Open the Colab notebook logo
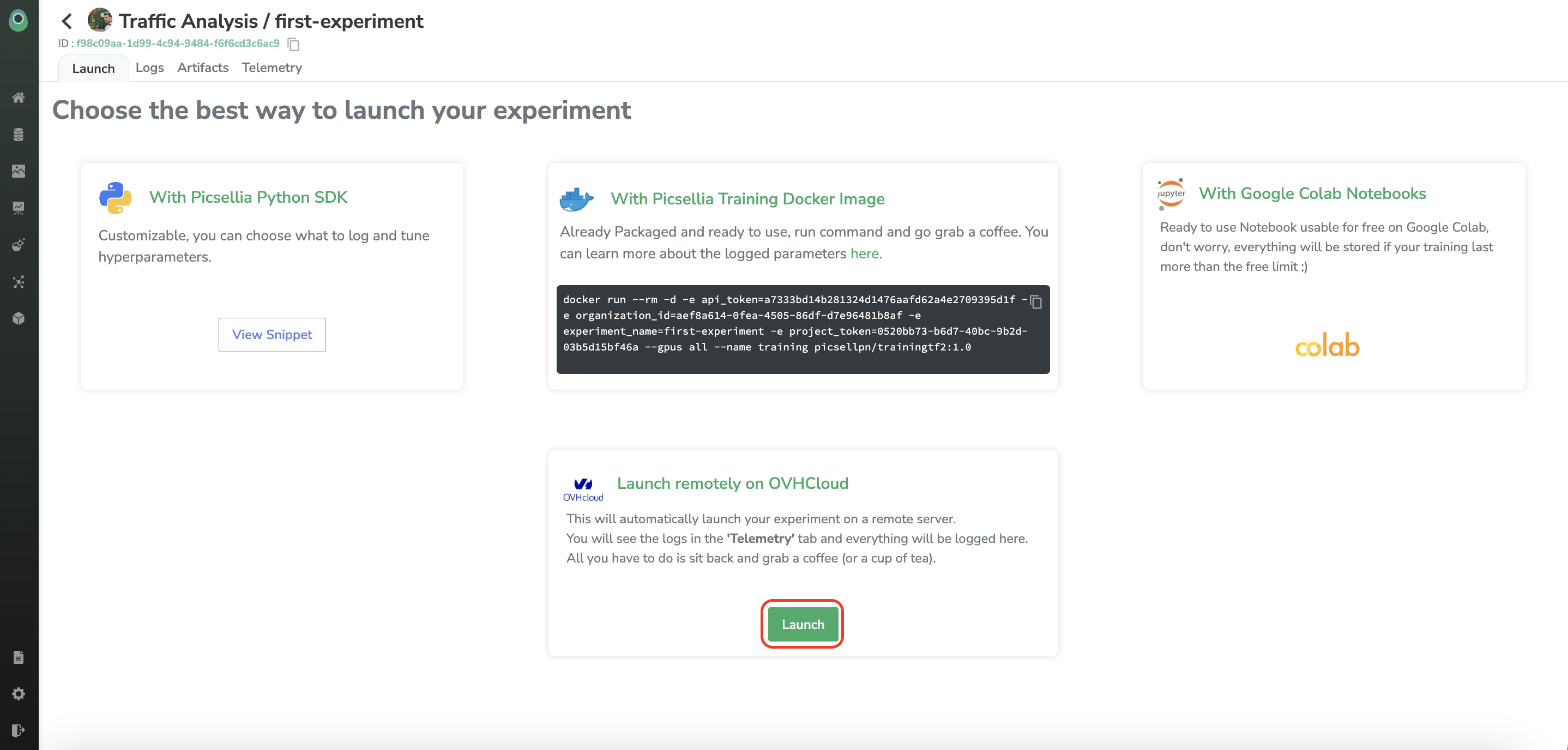This screenshot has width=1568, height=750. (1327, 345)
